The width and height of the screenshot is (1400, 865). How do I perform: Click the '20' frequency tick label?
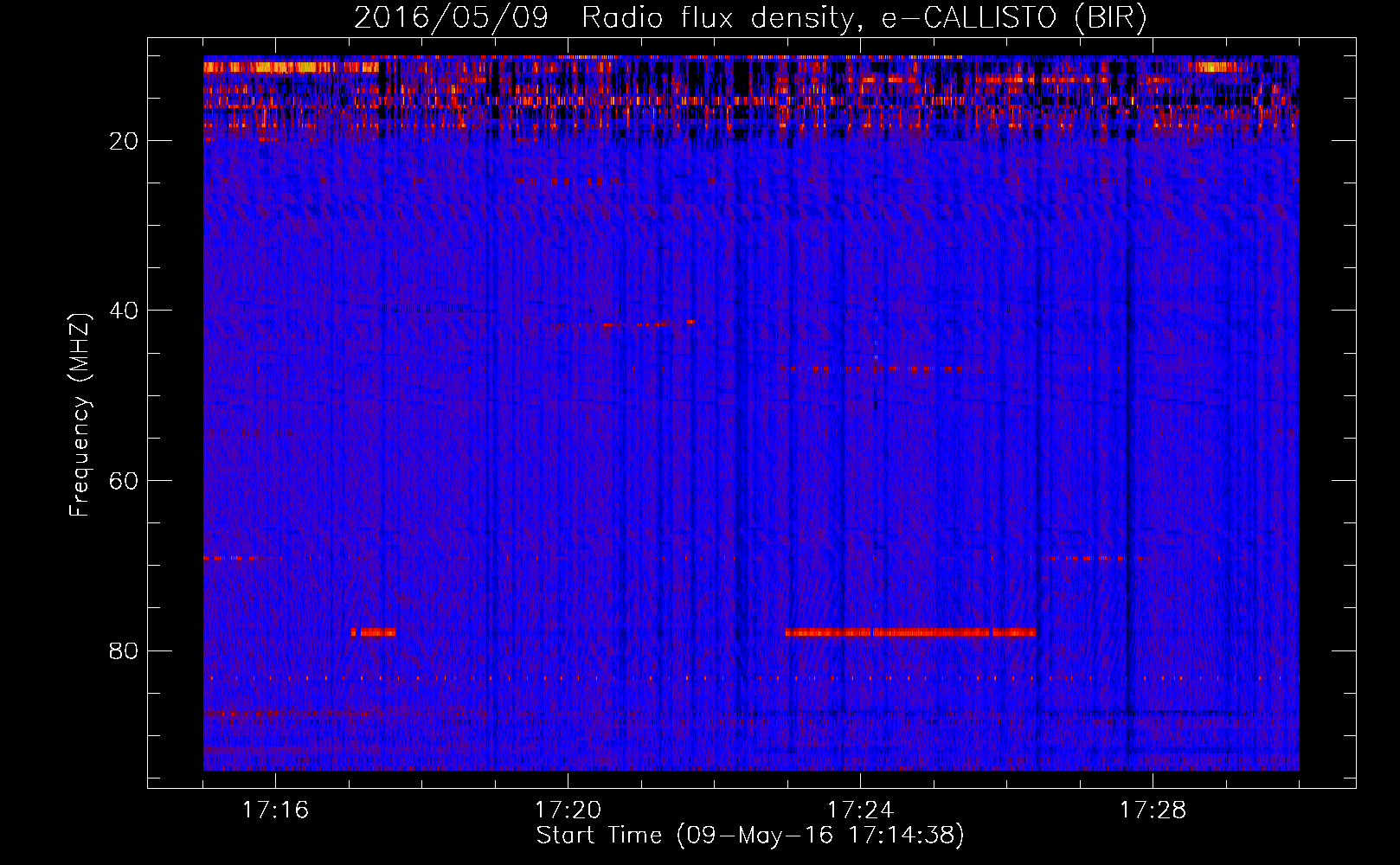[x=125, y=141]
